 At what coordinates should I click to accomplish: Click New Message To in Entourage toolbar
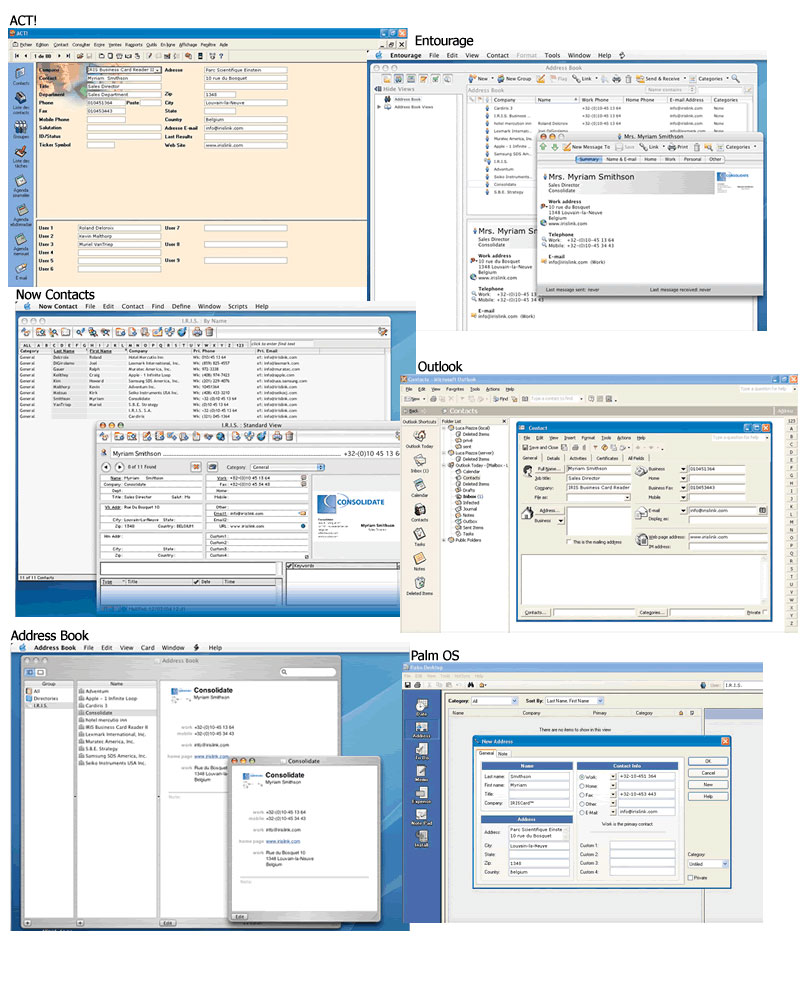589,147
